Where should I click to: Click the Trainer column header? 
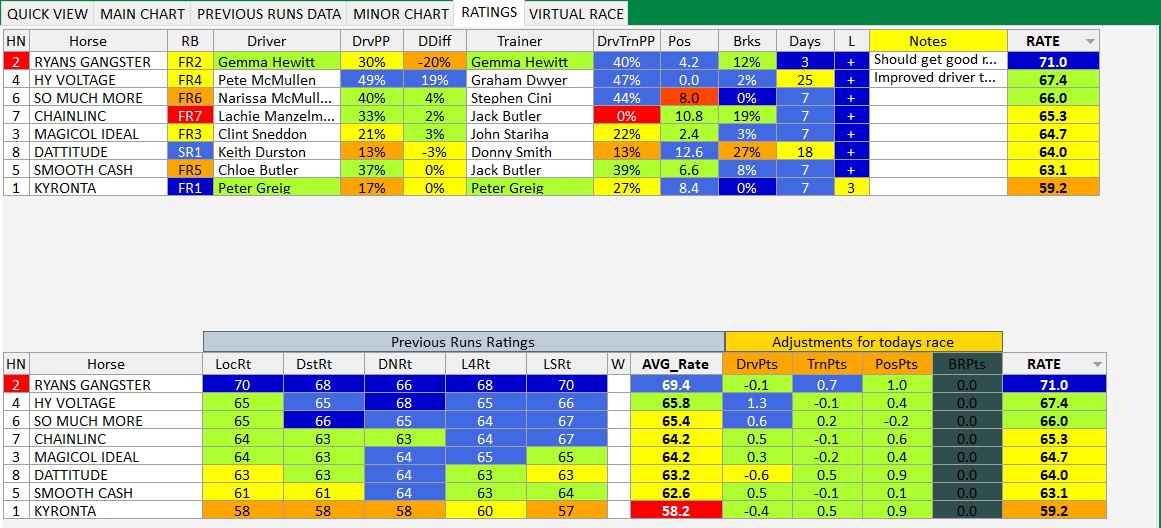[520, 42]
